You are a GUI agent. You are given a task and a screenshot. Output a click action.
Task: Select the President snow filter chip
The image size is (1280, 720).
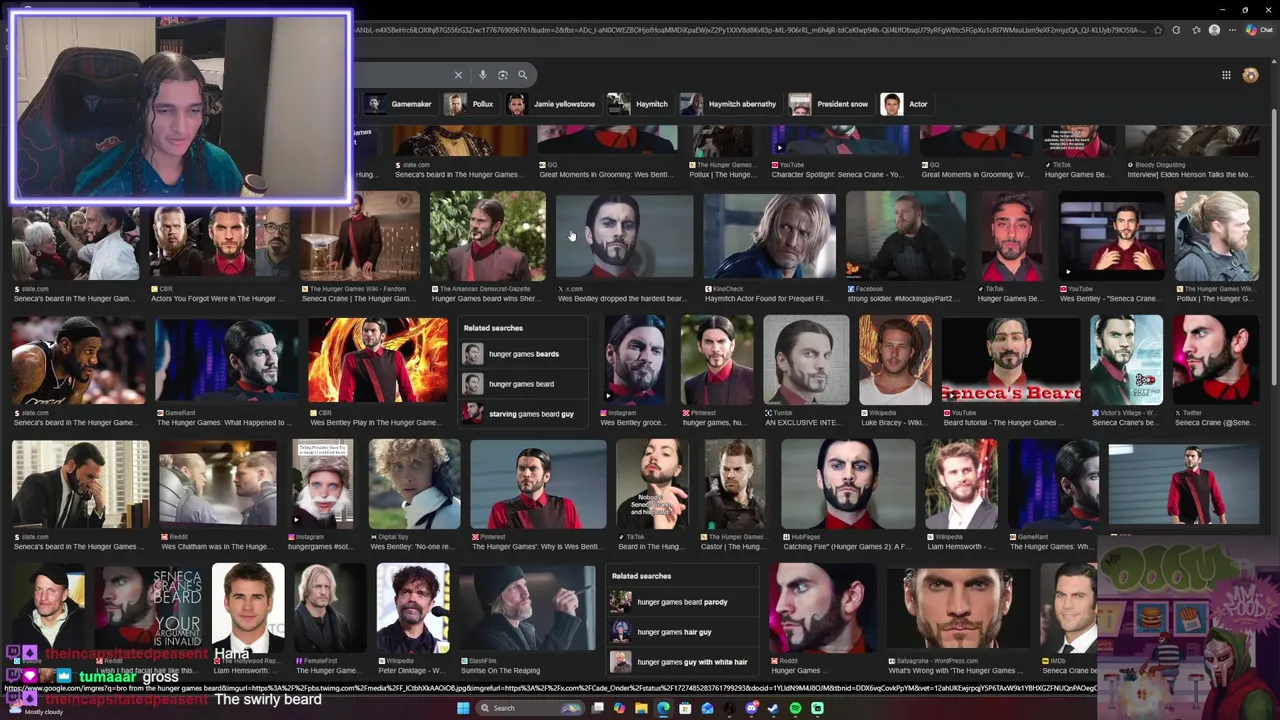pos(830,104)
